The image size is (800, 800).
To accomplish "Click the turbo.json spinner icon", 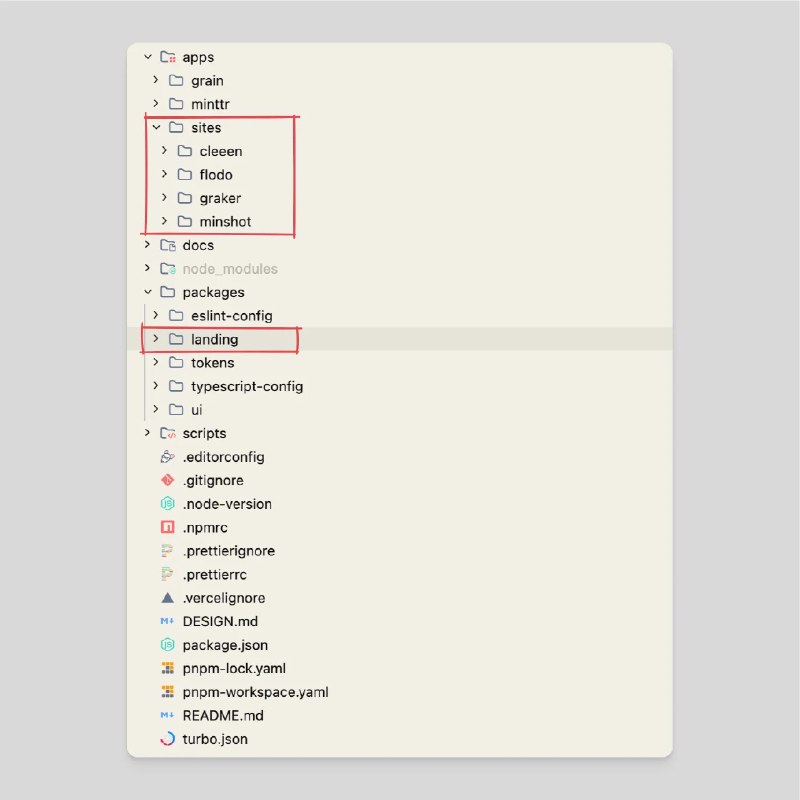I will [167, 739].
